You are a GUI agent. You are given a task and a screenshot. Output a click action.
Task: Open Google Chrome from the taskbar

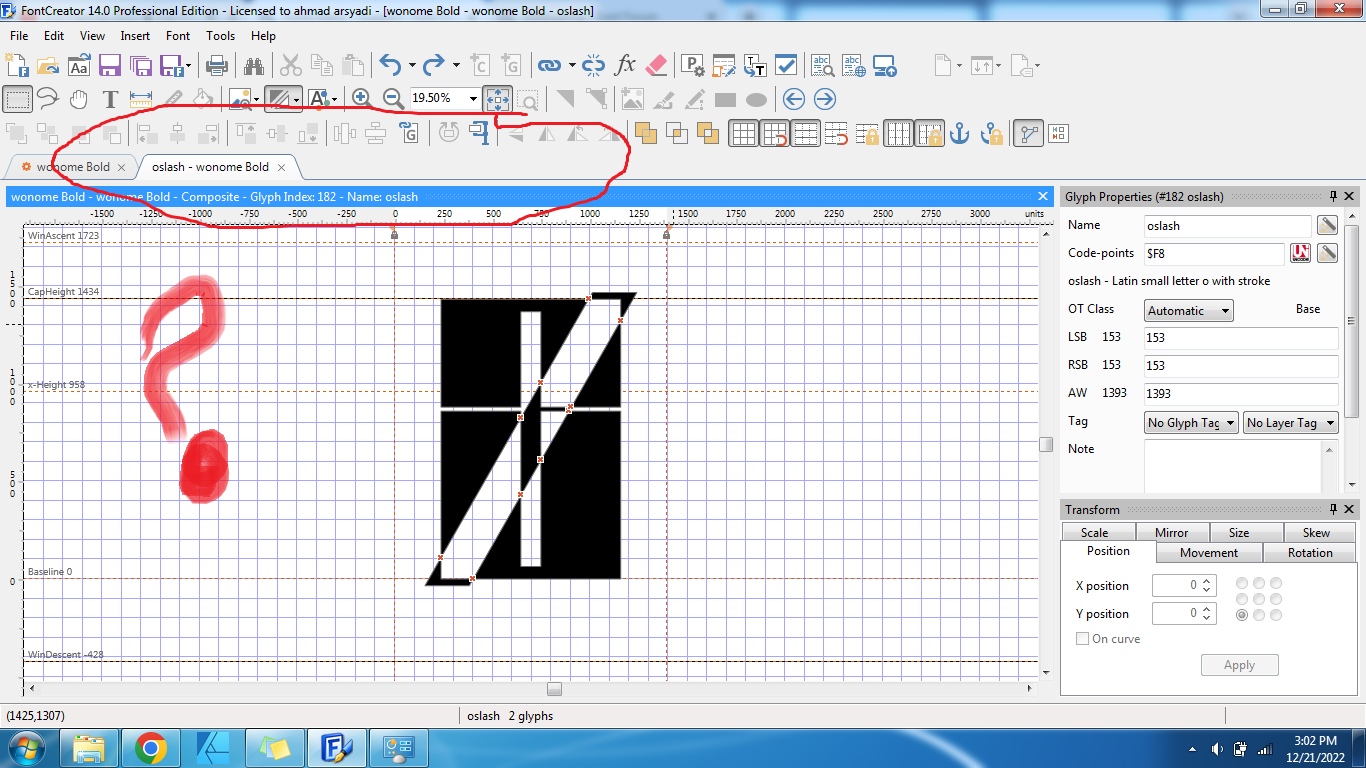(x=151, y=747)
